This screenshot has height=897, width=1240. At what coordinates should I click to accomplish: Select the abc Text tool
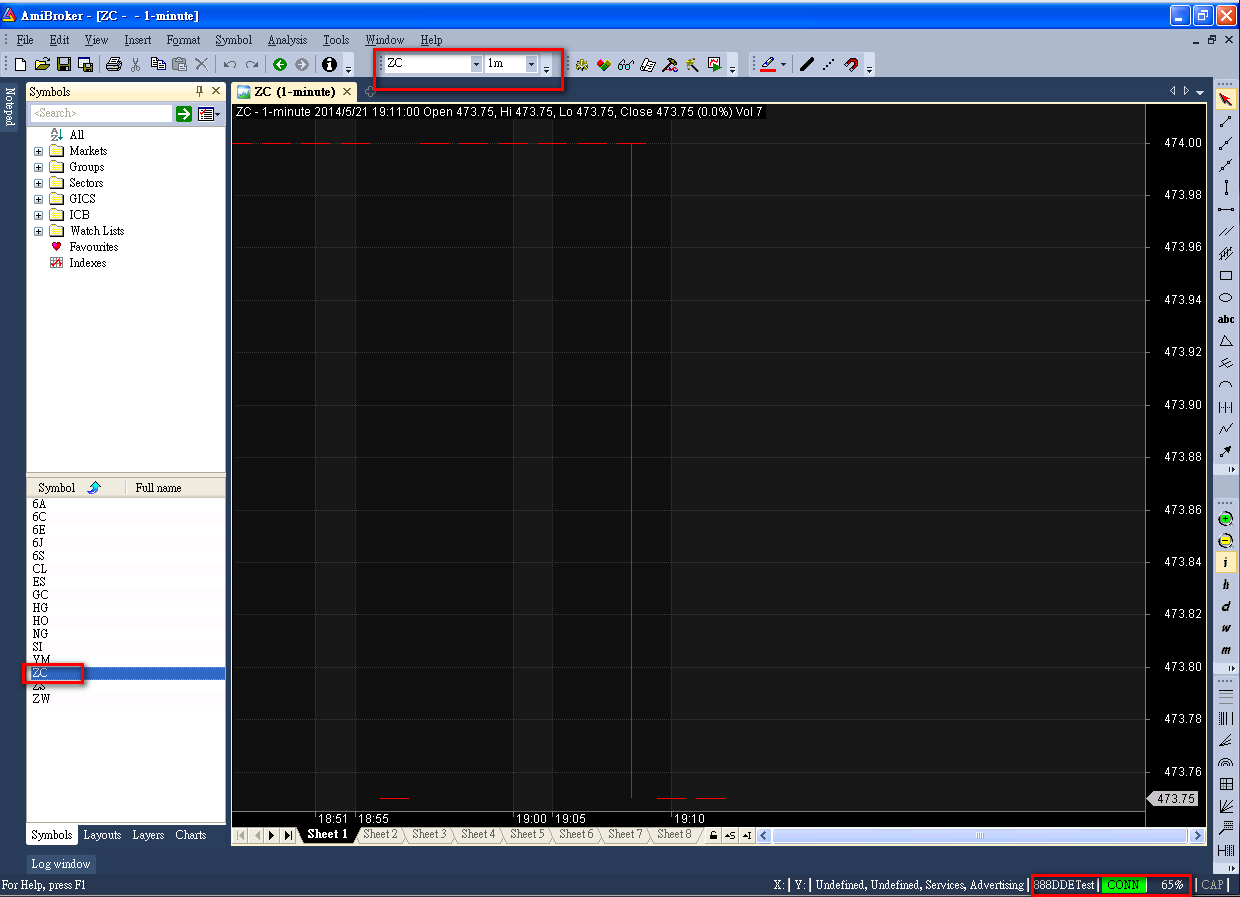click(x=1226, y=319)
